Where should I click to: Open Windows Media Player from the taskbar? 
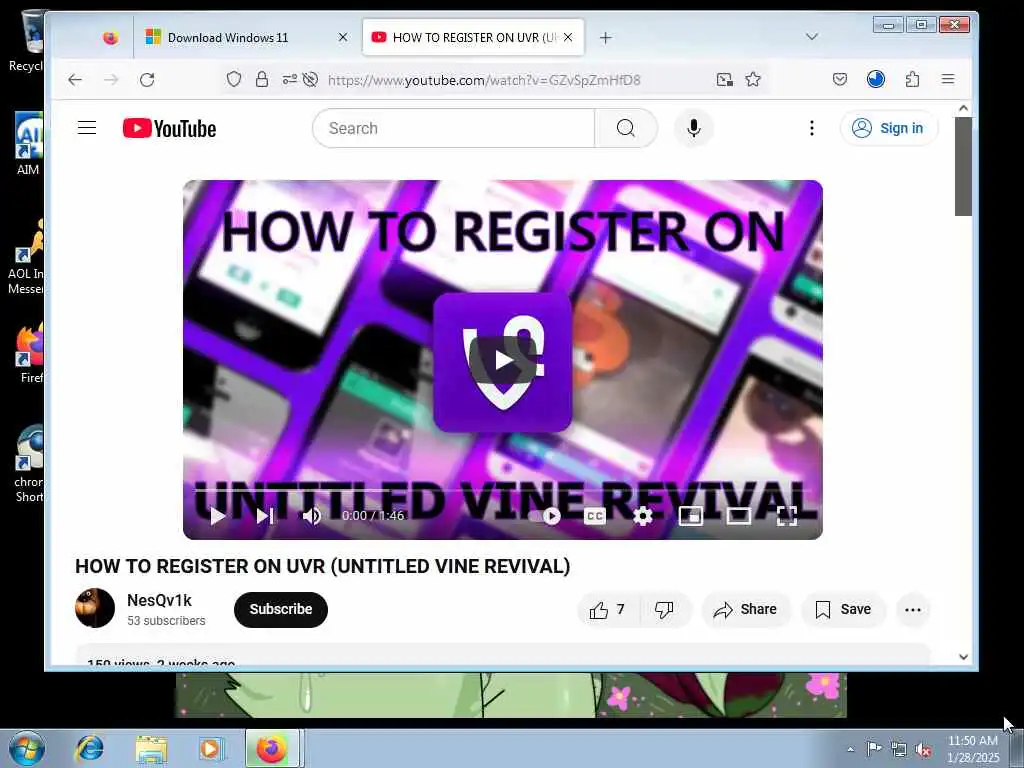[211, 748]
